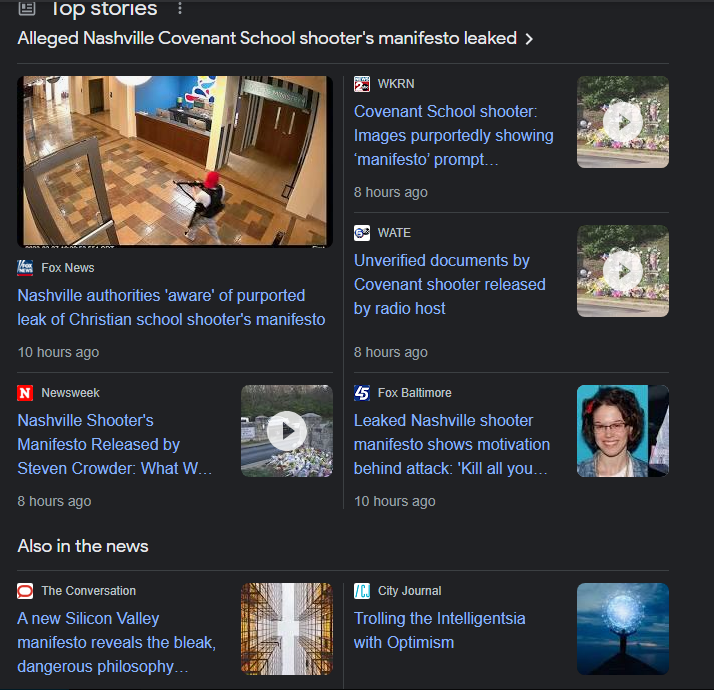This screenshot has width=714, height=690.
Task: Click The Conversation speech bubble logo icon
Action: 25,591
